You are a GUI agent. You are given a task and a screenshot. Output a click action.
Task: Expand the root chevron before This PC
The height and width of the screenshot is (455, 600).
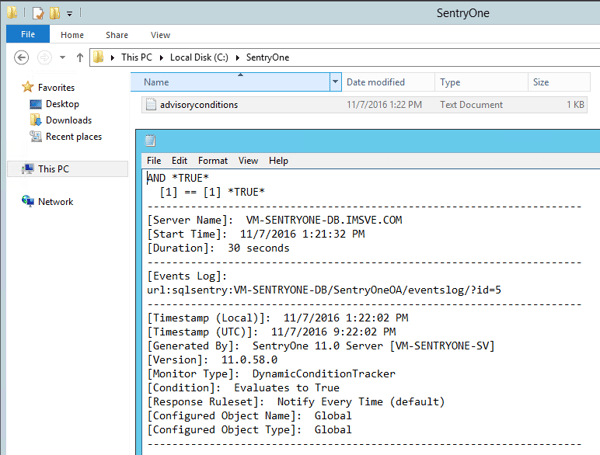click(112, 58)
